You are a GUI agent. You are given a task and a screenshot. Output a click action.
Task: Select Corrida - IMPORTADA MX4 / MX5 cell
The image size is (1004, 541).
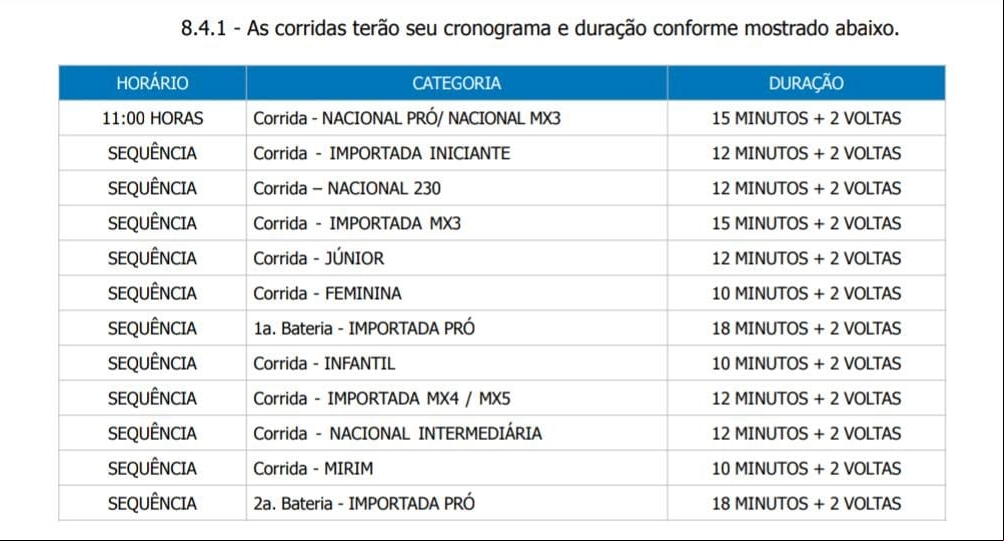[457, 398]
